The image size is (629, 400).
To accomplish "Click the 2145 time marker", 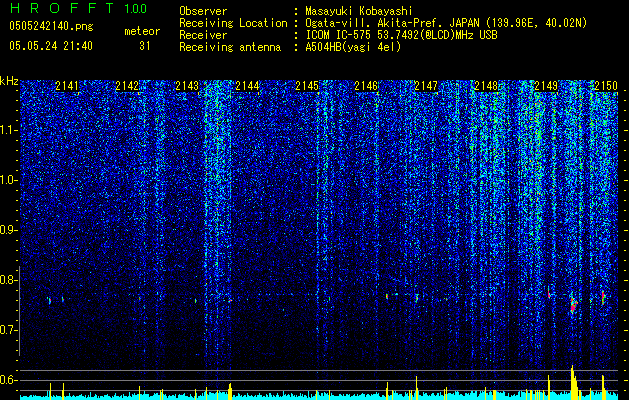I will pyautogui.click(x=307, y=86).
